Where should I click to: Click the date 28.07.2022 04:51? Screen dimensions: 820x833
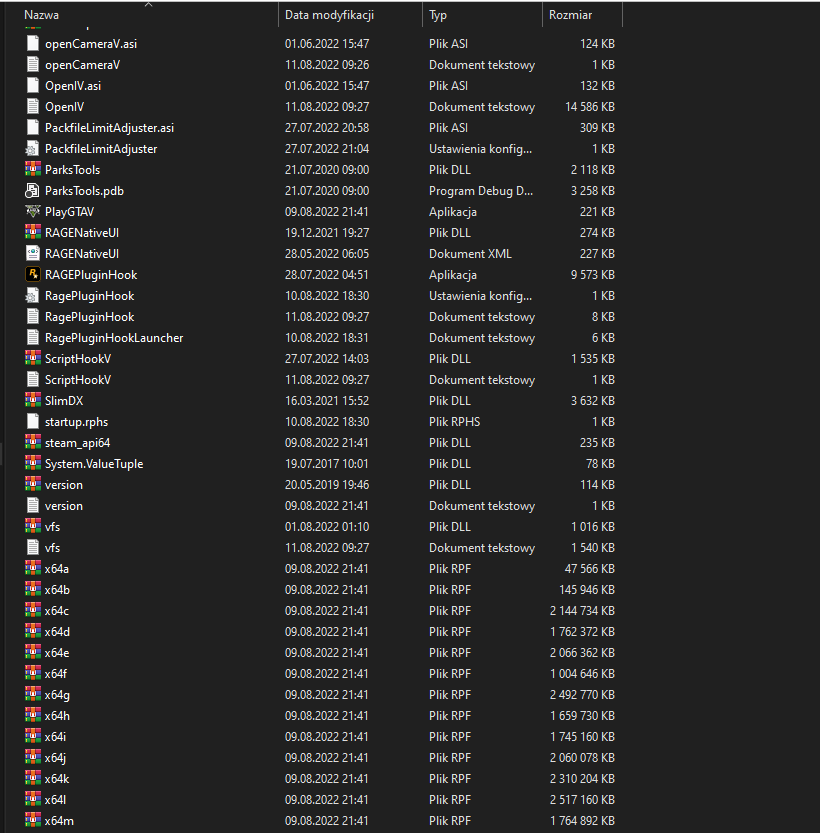tap(327, 275)
